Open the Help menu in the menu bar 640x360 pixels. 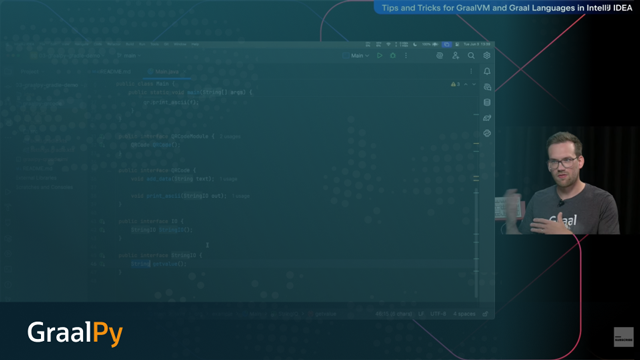click(195, 44)
